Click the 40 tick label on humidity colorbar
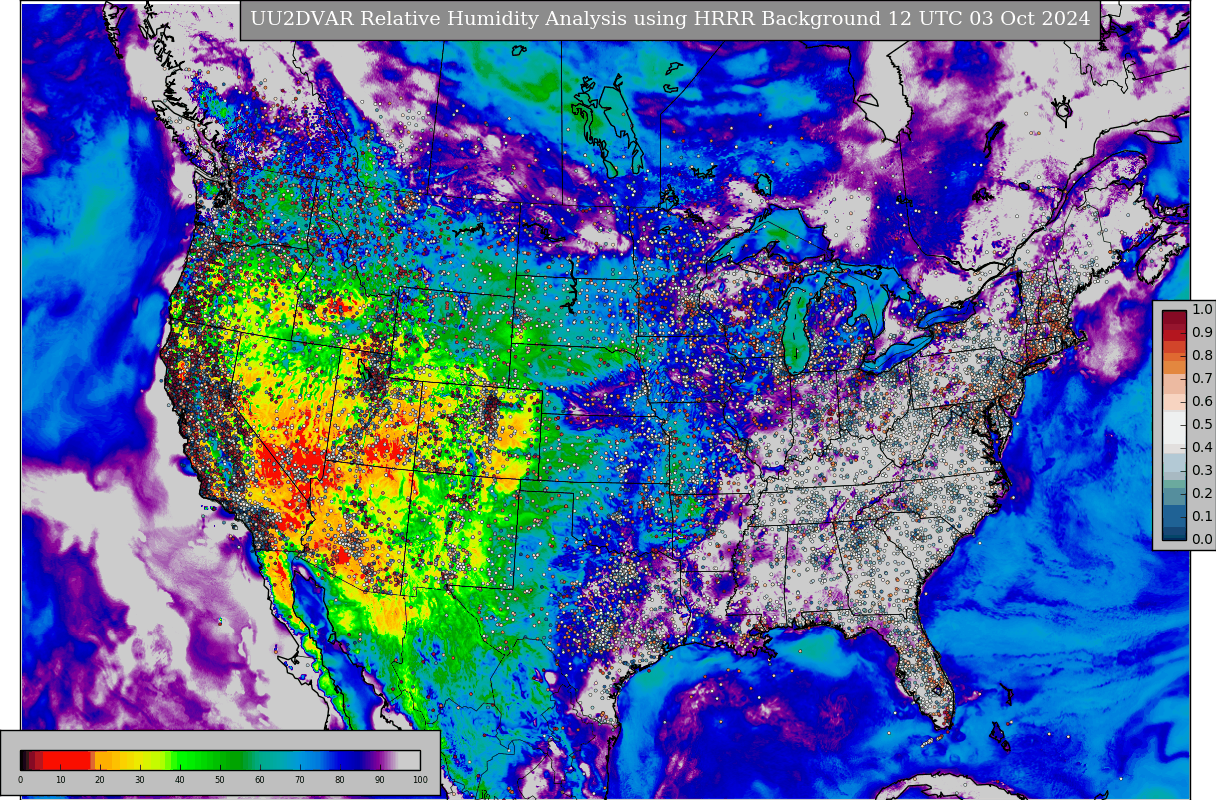Screen dimensions: 1216x800 (x=180, y=780)
